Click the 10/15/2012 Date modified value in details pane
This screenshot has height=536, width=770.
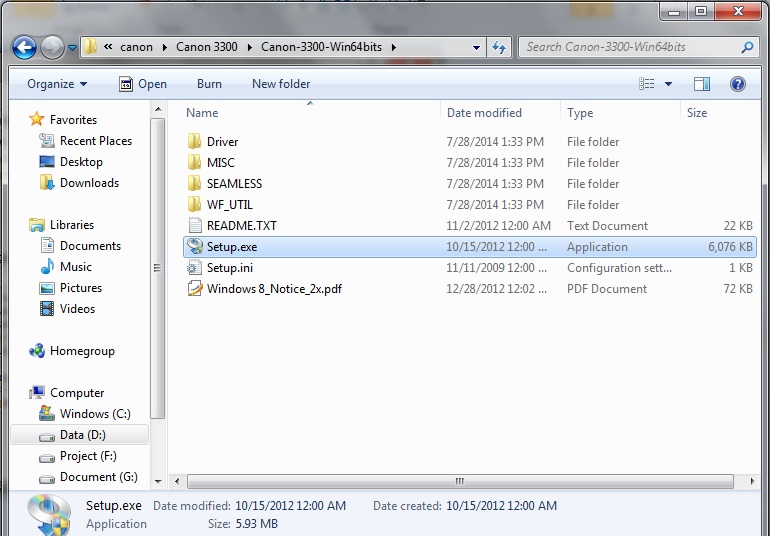point(290,506)
